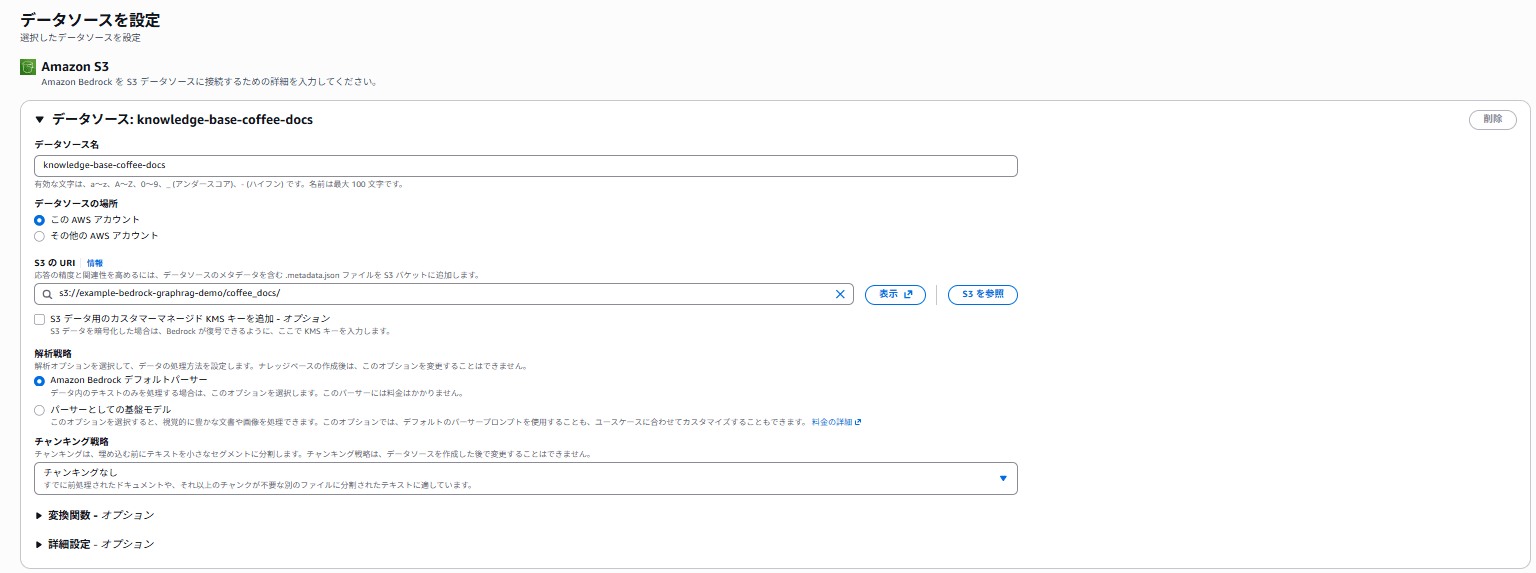Click the S3 URI text input
Image resolution: width=1536 pixels, height=573 pixels.
click(443, 294)
